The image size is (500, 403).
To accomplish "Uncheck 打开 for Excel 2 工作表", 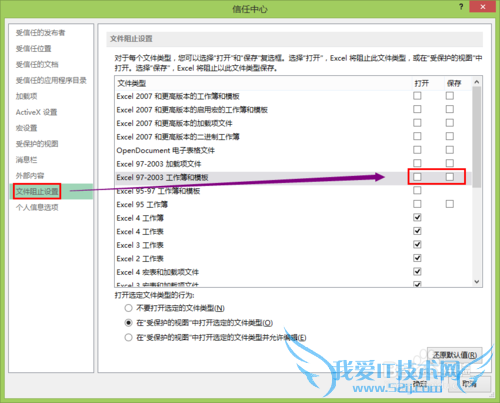I will (x=417, y=258).
